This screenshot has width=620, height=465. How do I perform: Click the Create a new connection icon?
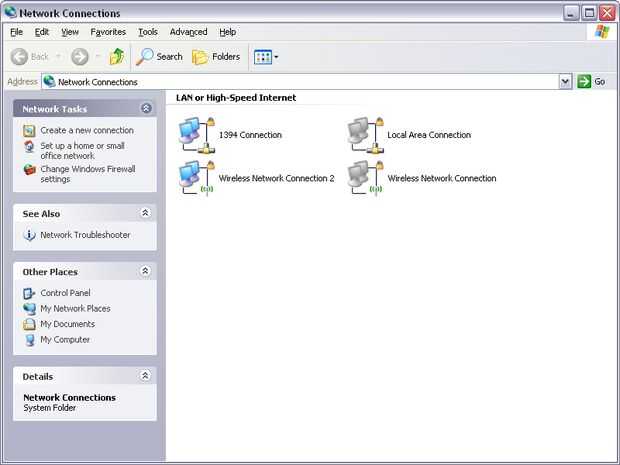point(29,130)
